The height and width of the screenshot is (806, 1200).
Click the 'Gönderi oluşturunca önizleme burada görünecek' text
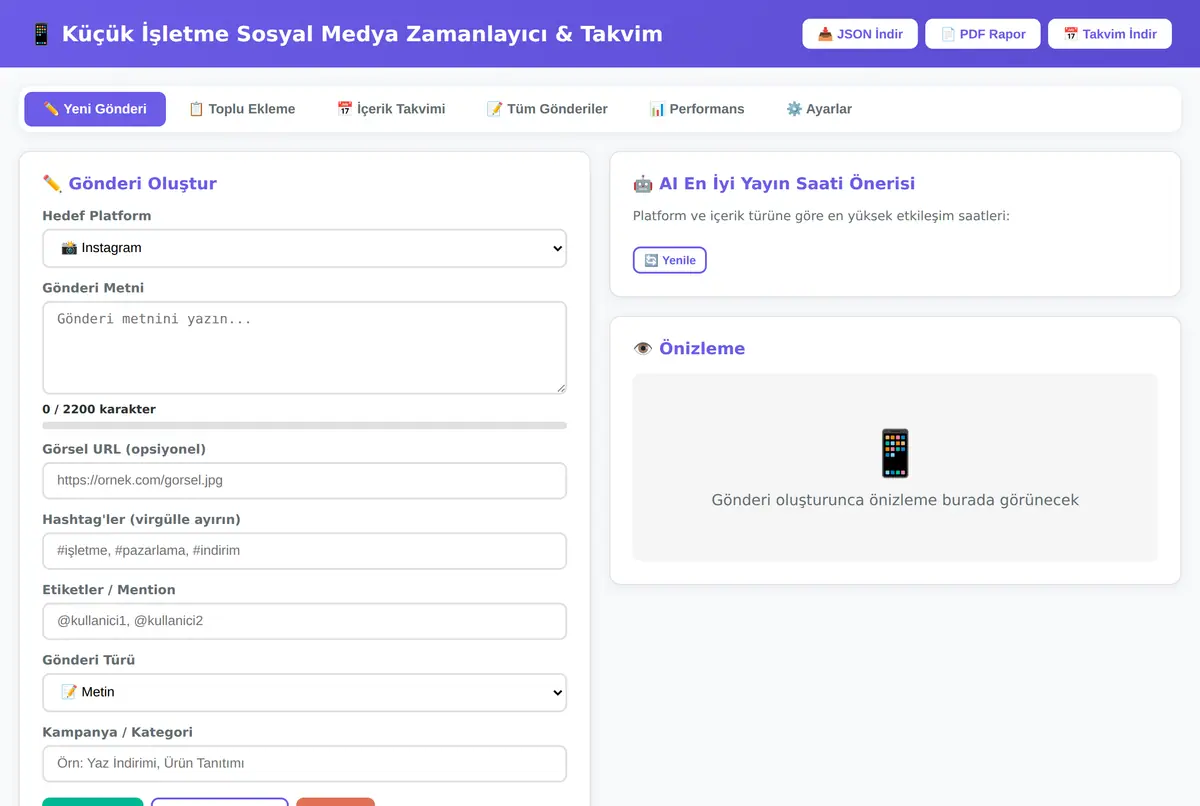pos(895,500)
